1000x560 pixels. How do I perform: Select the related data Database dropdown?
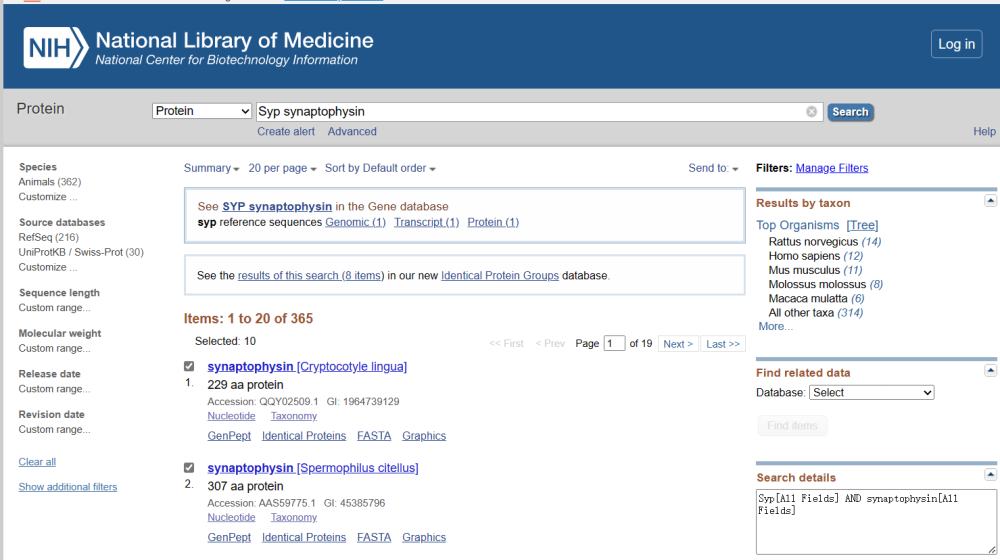click(871, 393)
